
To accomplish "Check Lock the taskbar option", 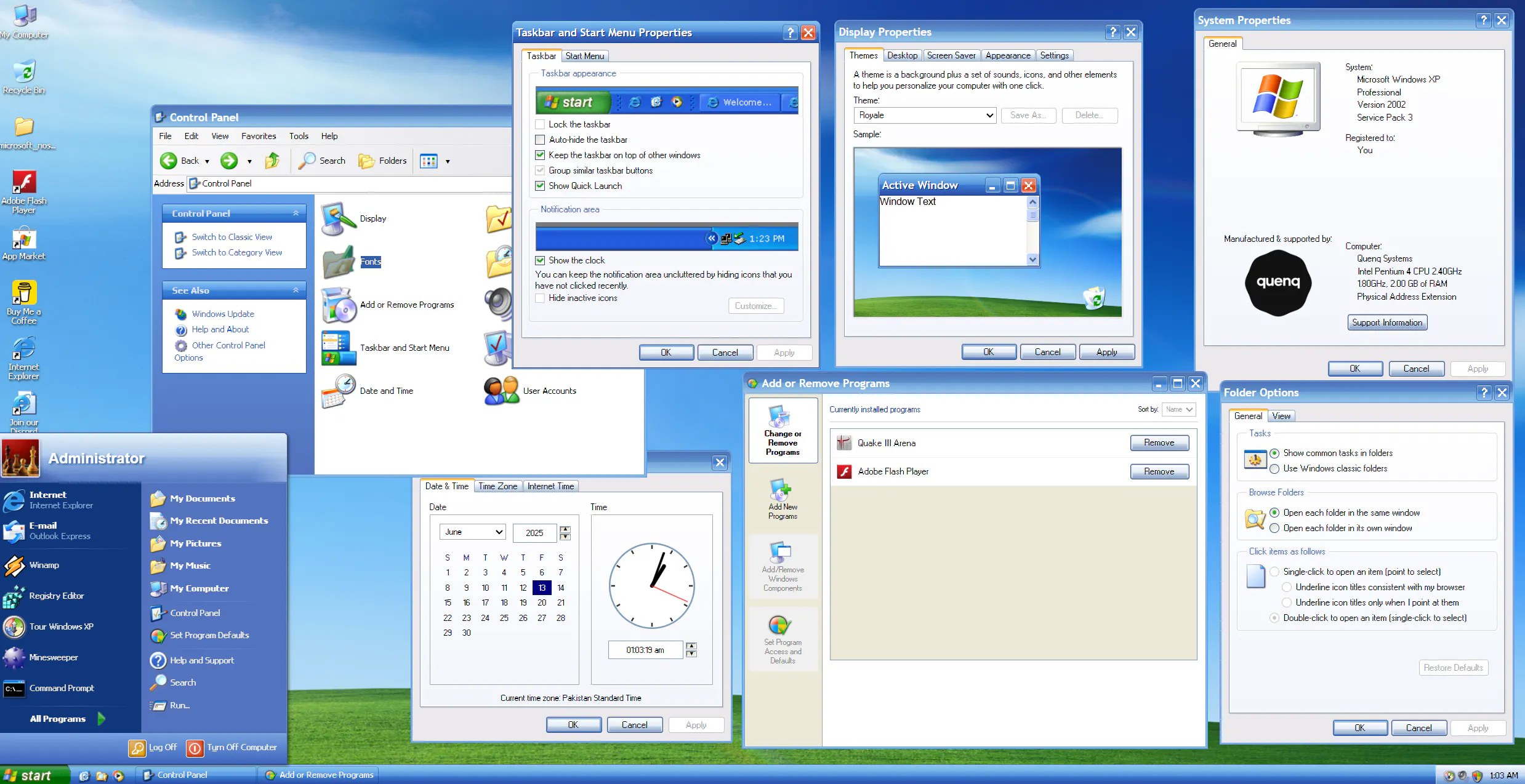I will [x=540, y=124].
